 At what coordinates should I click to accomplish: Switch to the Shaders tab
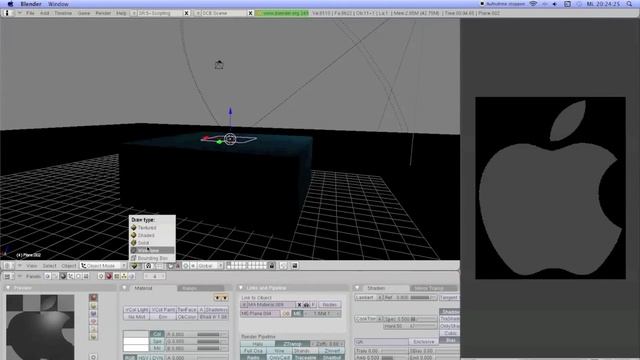(376, 288)
